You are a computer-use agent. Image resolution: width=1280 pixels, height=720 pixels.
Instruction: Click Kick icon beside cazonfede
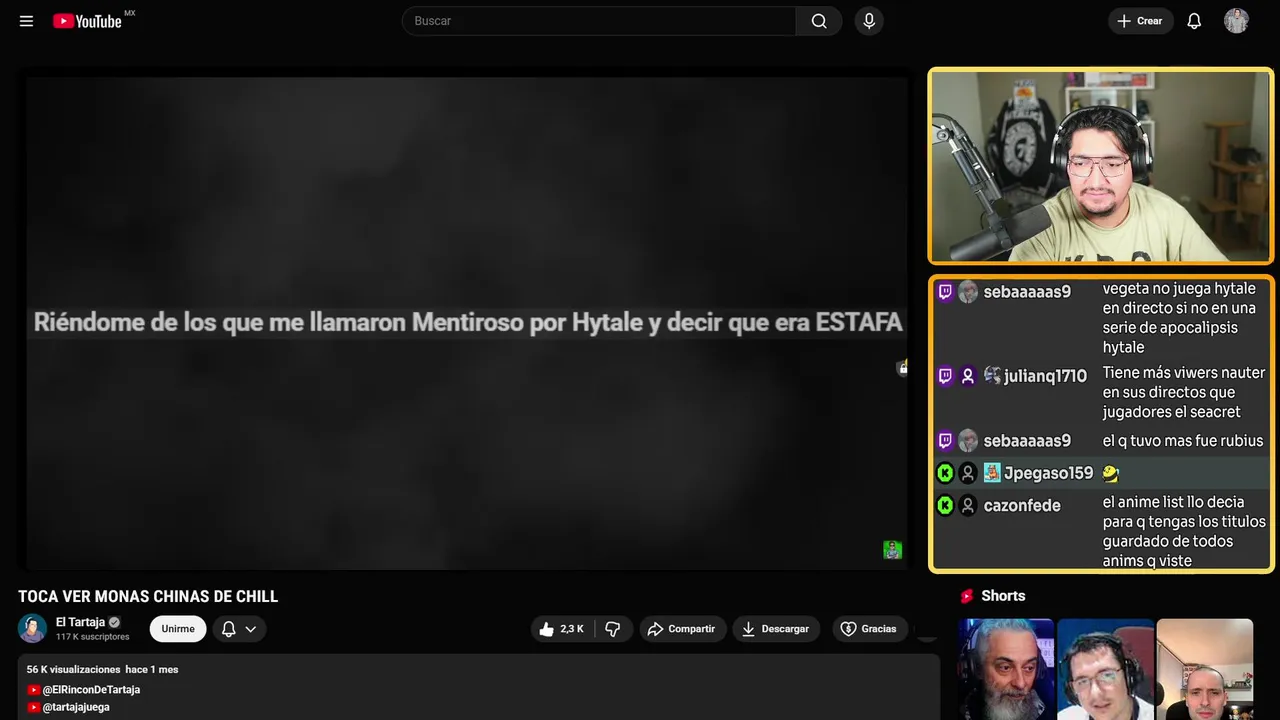(945, 506)
